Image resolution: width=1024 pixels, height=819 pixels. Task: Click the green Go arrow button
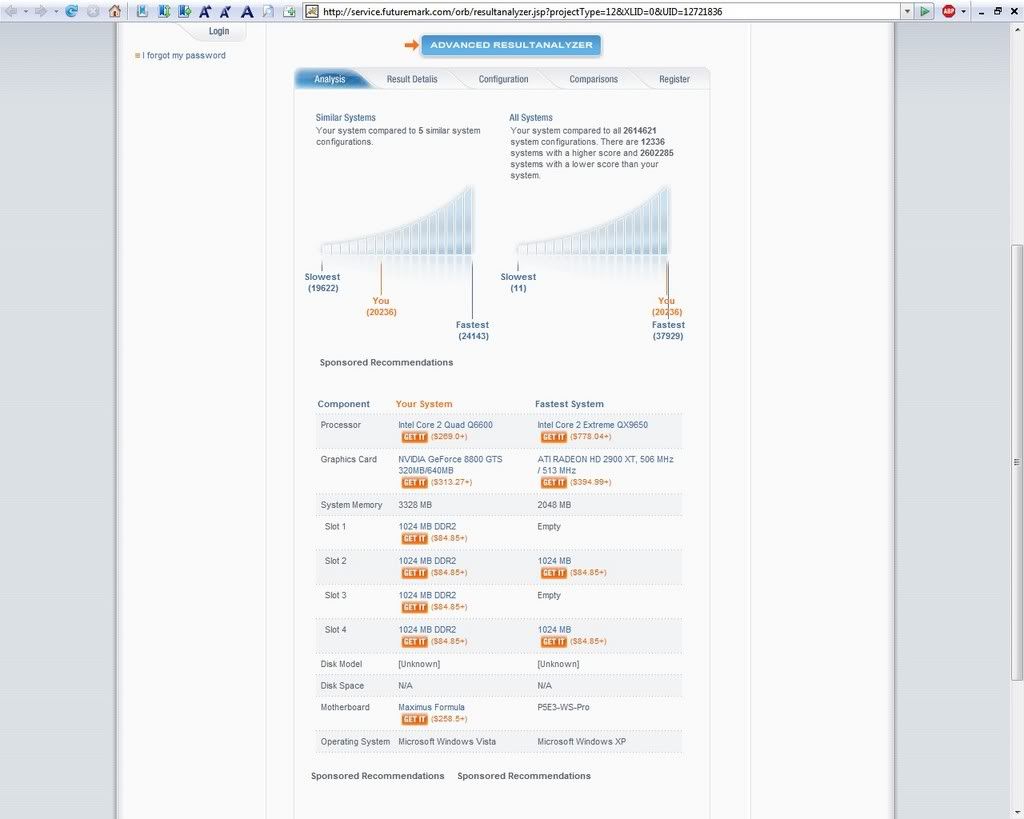click(925, 11)
